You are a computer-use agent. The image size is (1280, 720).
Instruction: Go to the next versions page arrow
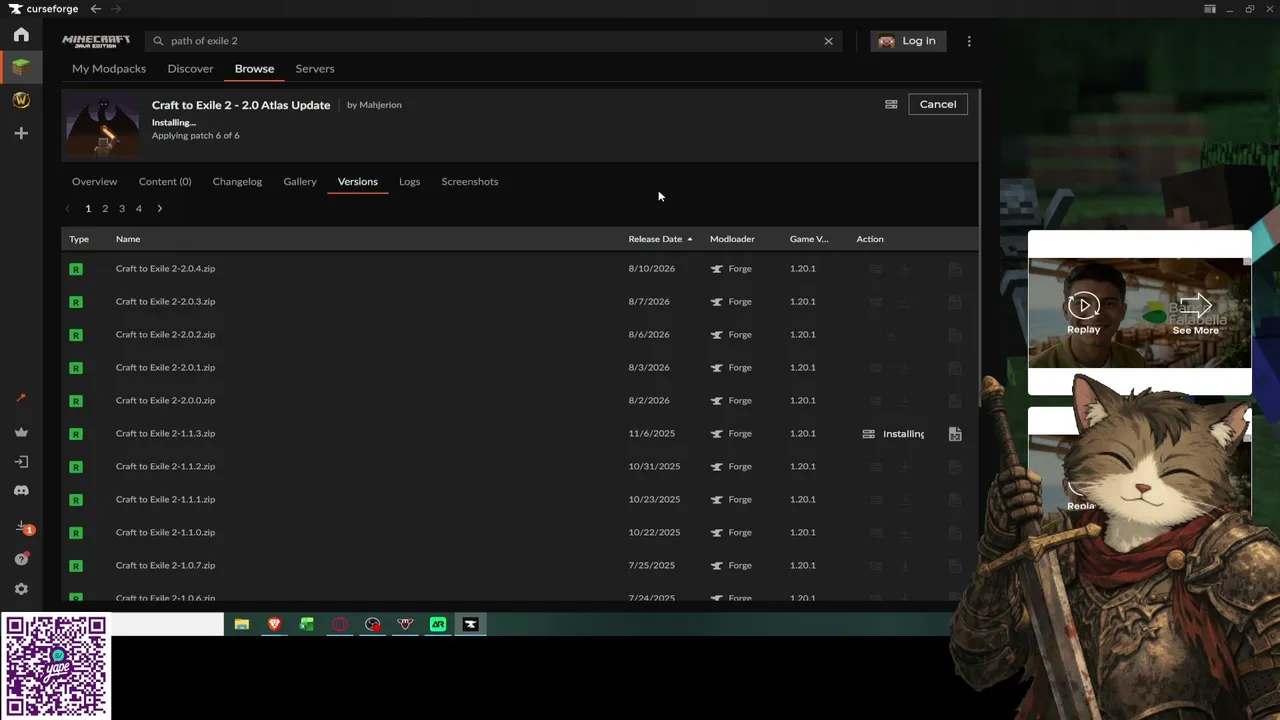(x=159, y=209)
